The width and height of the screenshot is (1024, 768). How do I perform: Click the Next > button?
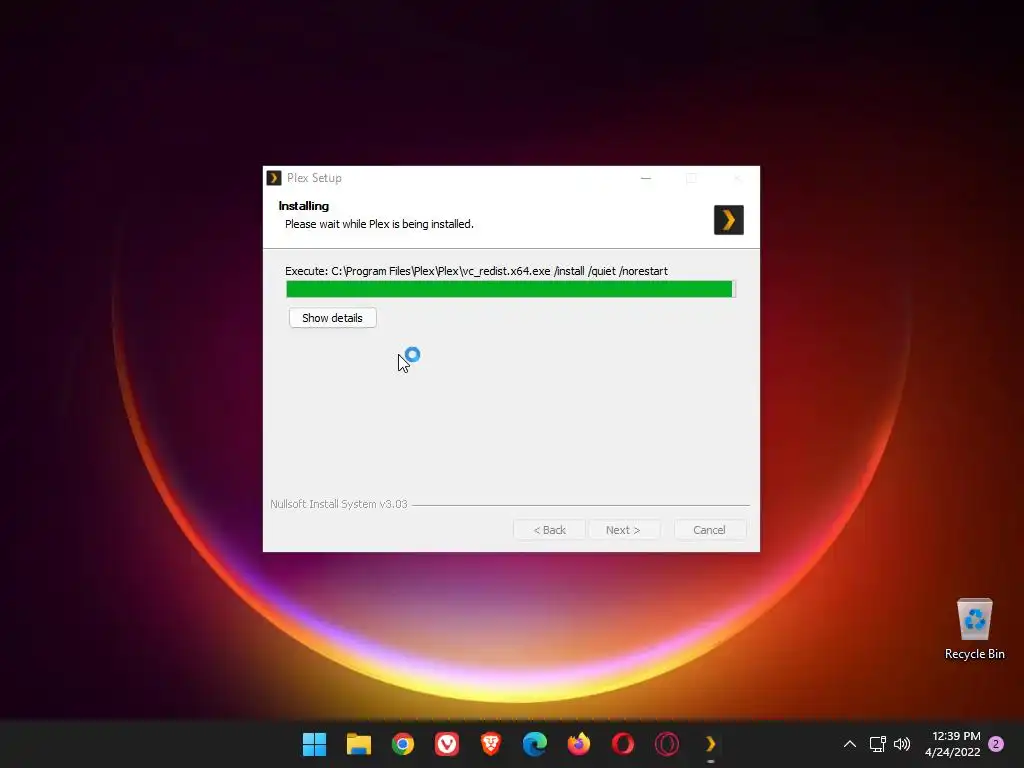tap(623, 530)
